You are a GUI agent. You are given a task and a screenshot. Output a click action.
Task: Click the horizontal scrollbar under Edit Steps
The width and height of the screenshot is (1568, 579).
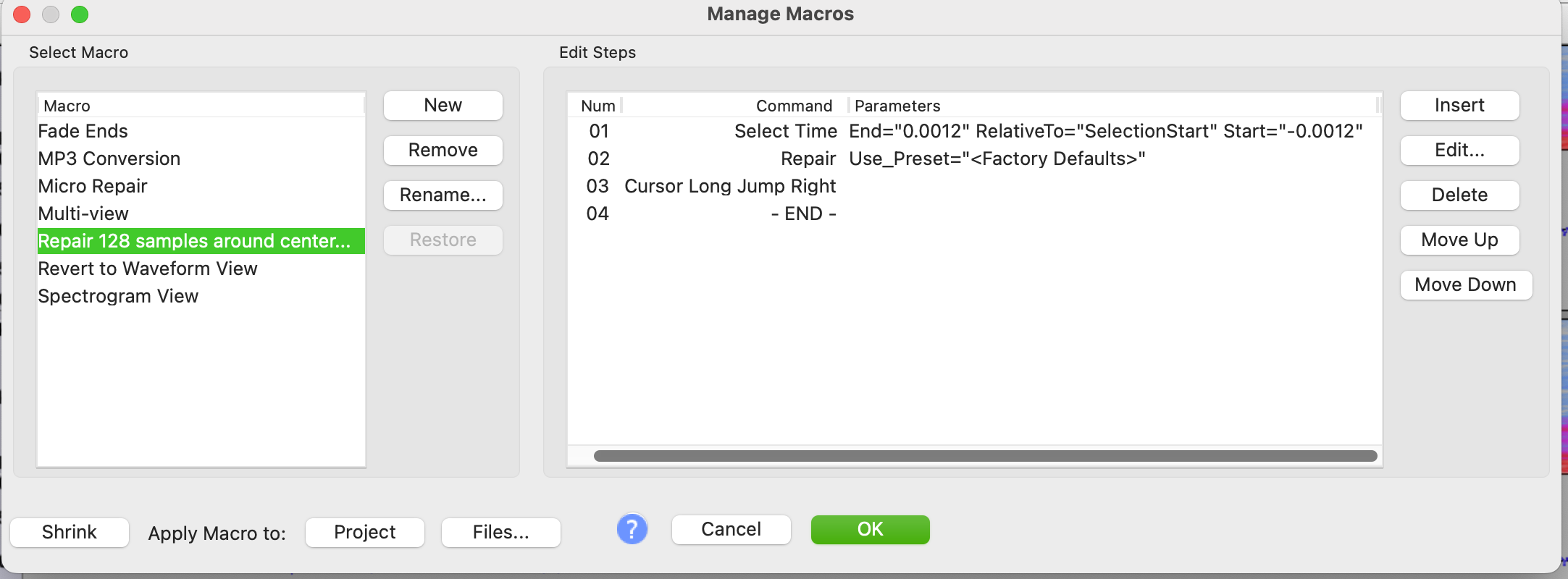985,456
